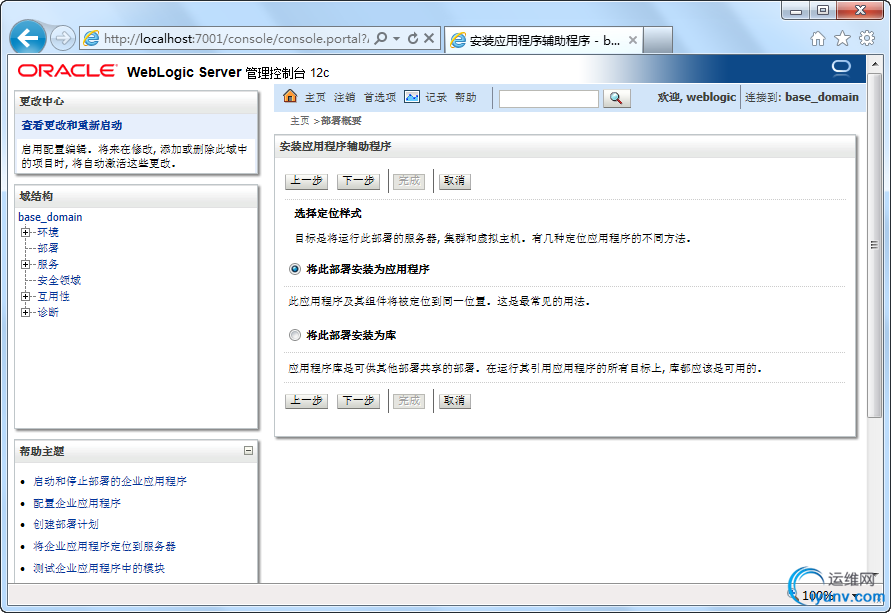Expand the 诊断 tree node
The width and height of the screenshot is (891, 613).
(25, 312)
